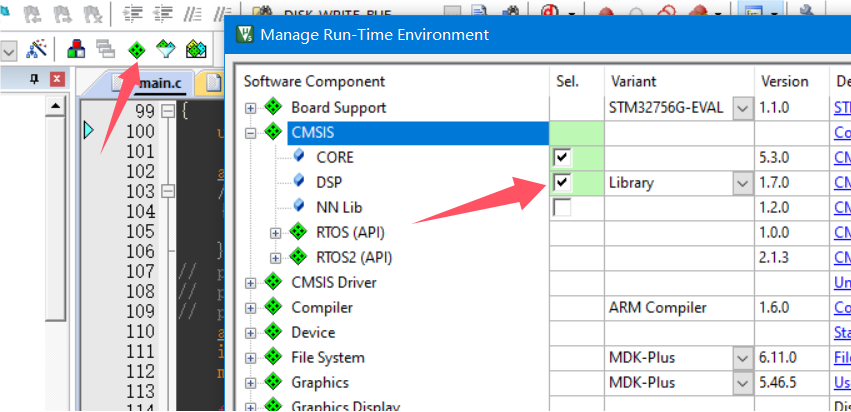Open Manage Project Items colored blocks icon
The image size is (851, 412).
(x=76, y=49)
